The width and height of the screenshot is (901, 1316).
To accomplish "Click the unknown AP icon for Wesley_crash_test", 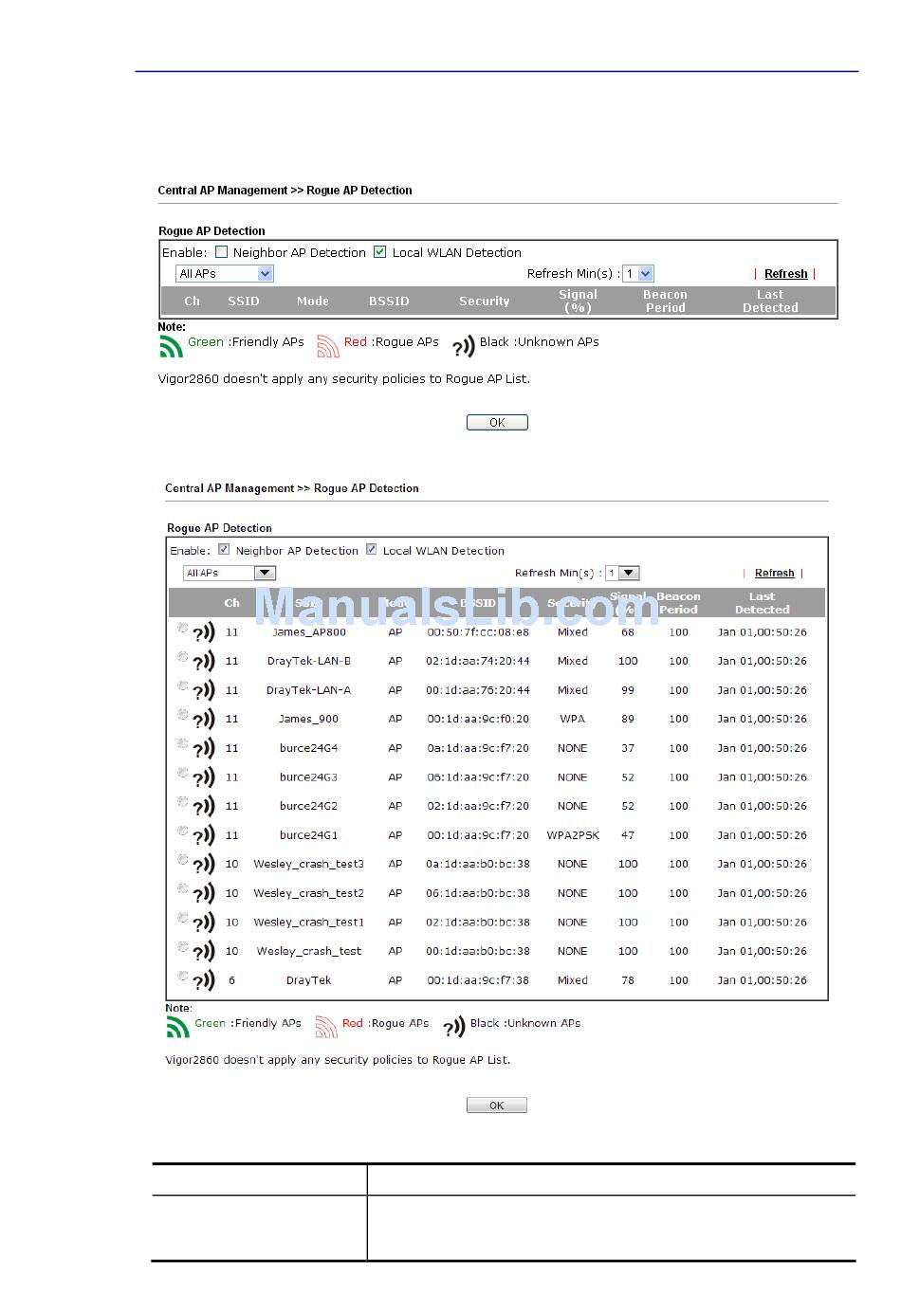I will (x=204, y=952).
